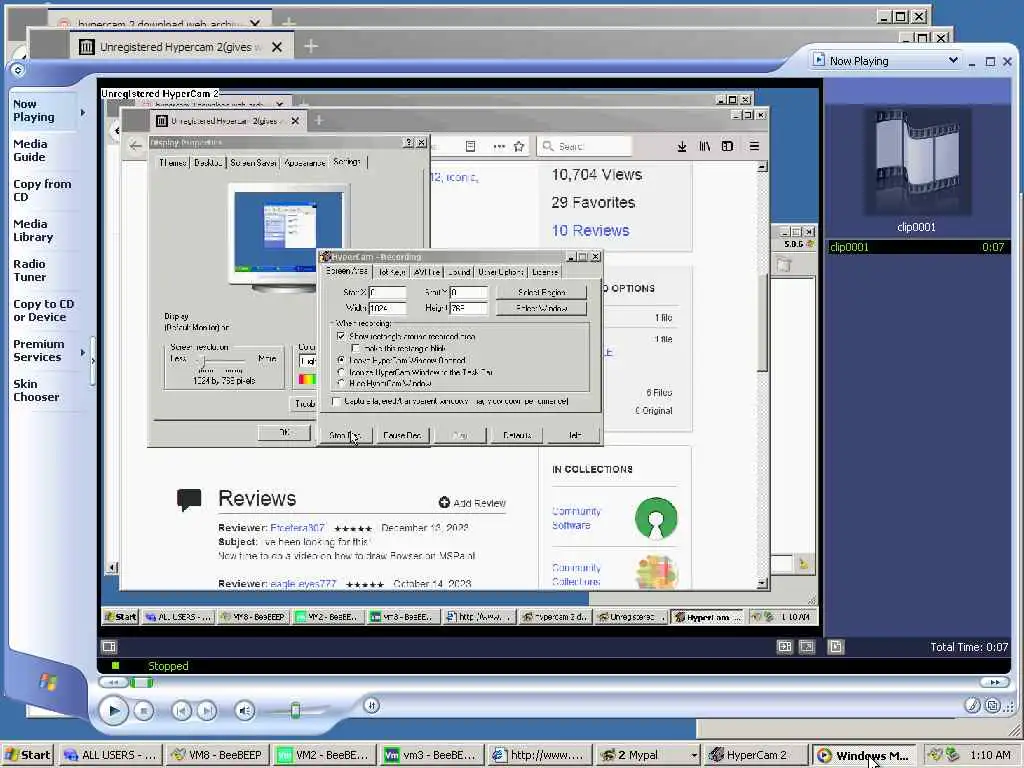The height and width of the screenshot is (768, 1024).
Task: Switch to HyperCam 2 taskbar button
Action: tap(756, 755)
